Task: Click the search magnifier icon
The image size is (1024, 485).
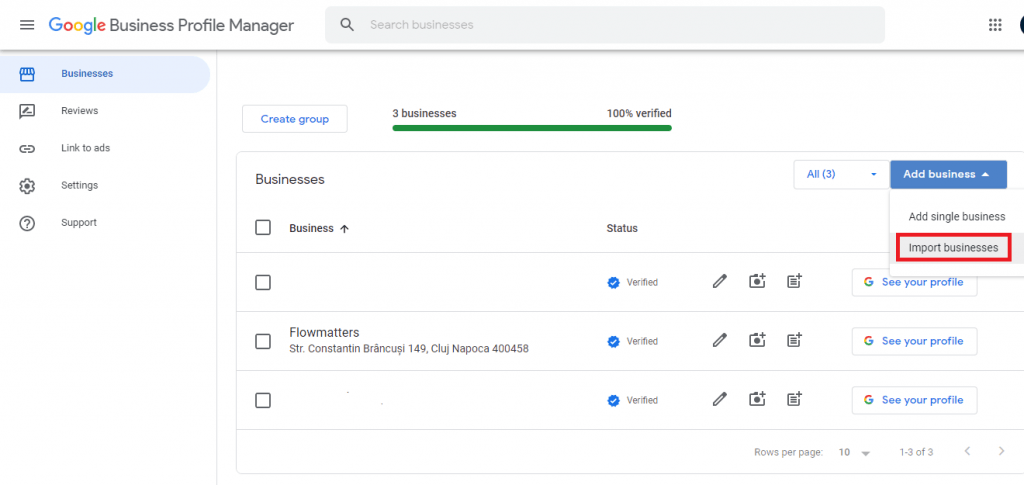Action: [x=347, y=25]
